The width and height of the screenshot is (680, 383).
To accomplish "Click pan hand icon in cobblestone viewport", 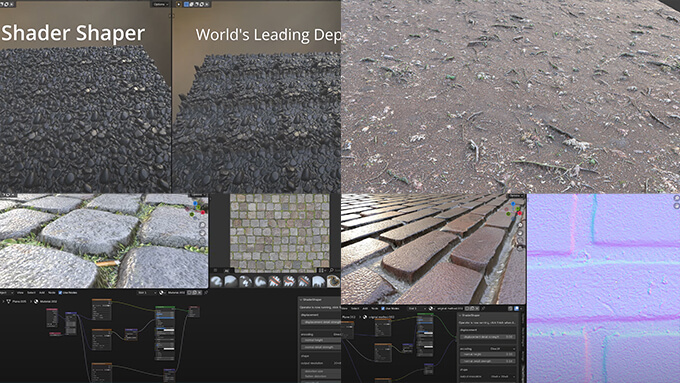I will (203, 233).
